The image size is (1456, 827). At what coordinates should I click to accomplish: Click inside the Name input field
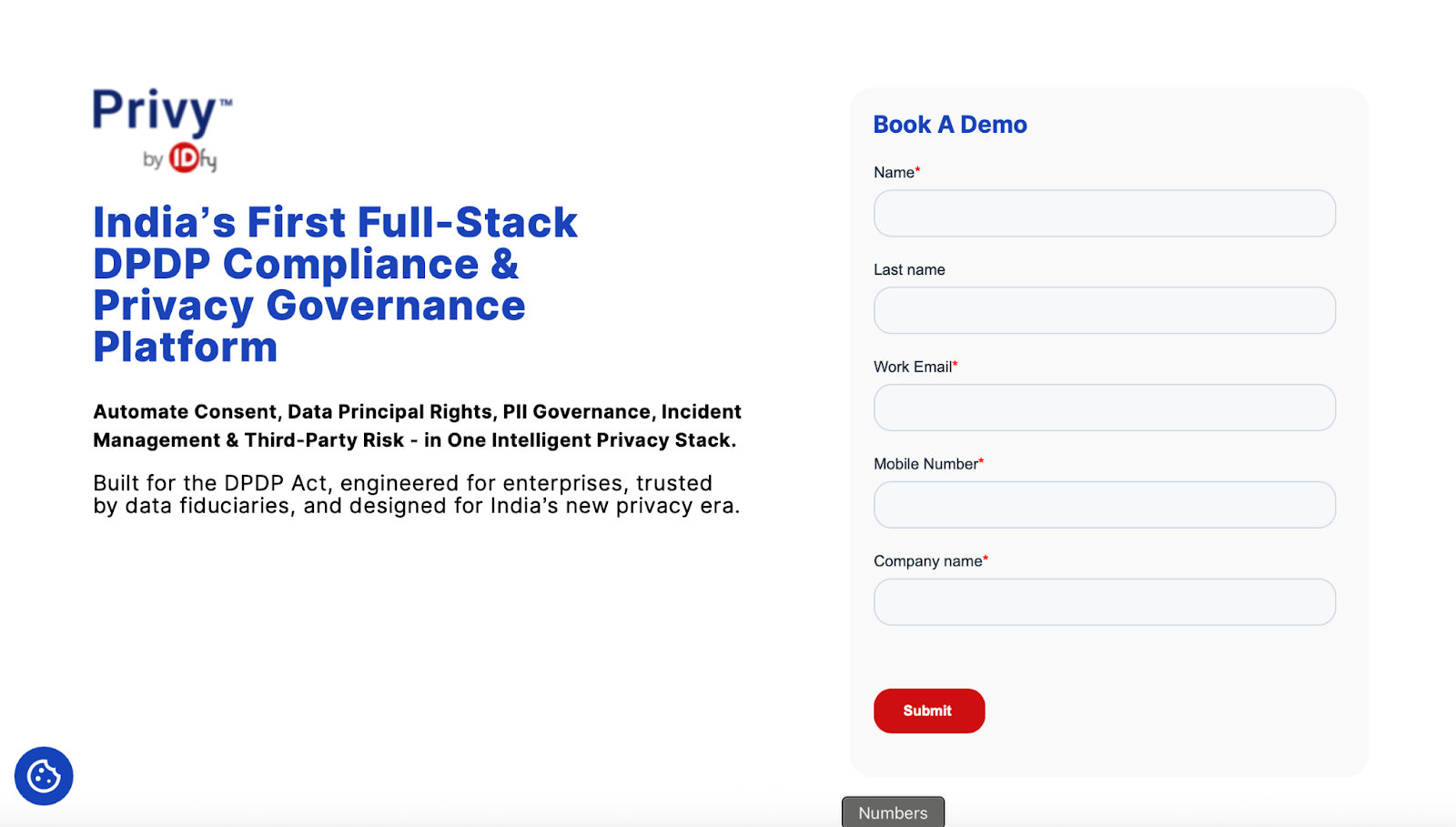pos(1104,213)
